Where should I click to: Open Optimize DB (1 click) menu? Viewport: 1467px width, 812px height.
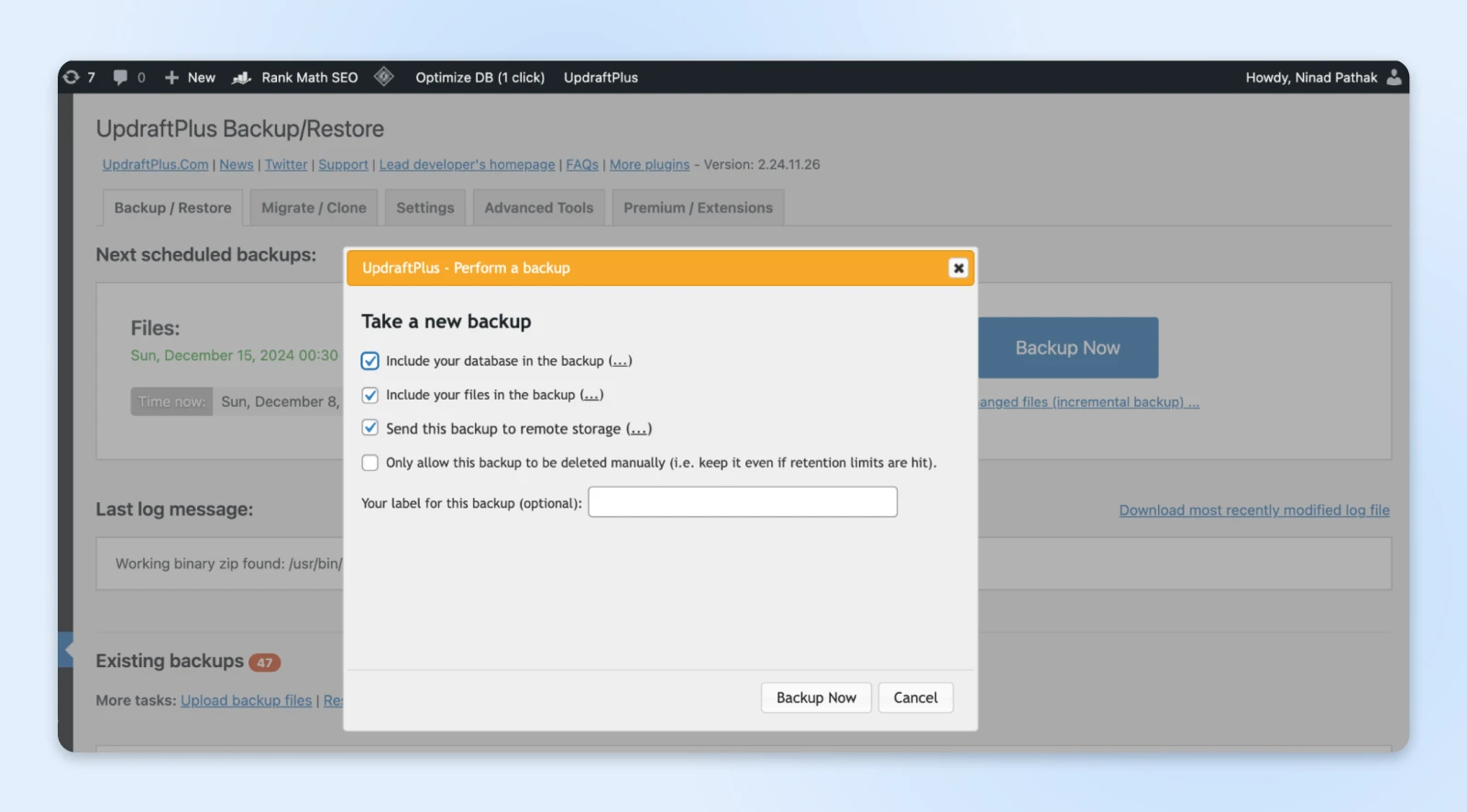pyautogui.click(x=480, y=77)
